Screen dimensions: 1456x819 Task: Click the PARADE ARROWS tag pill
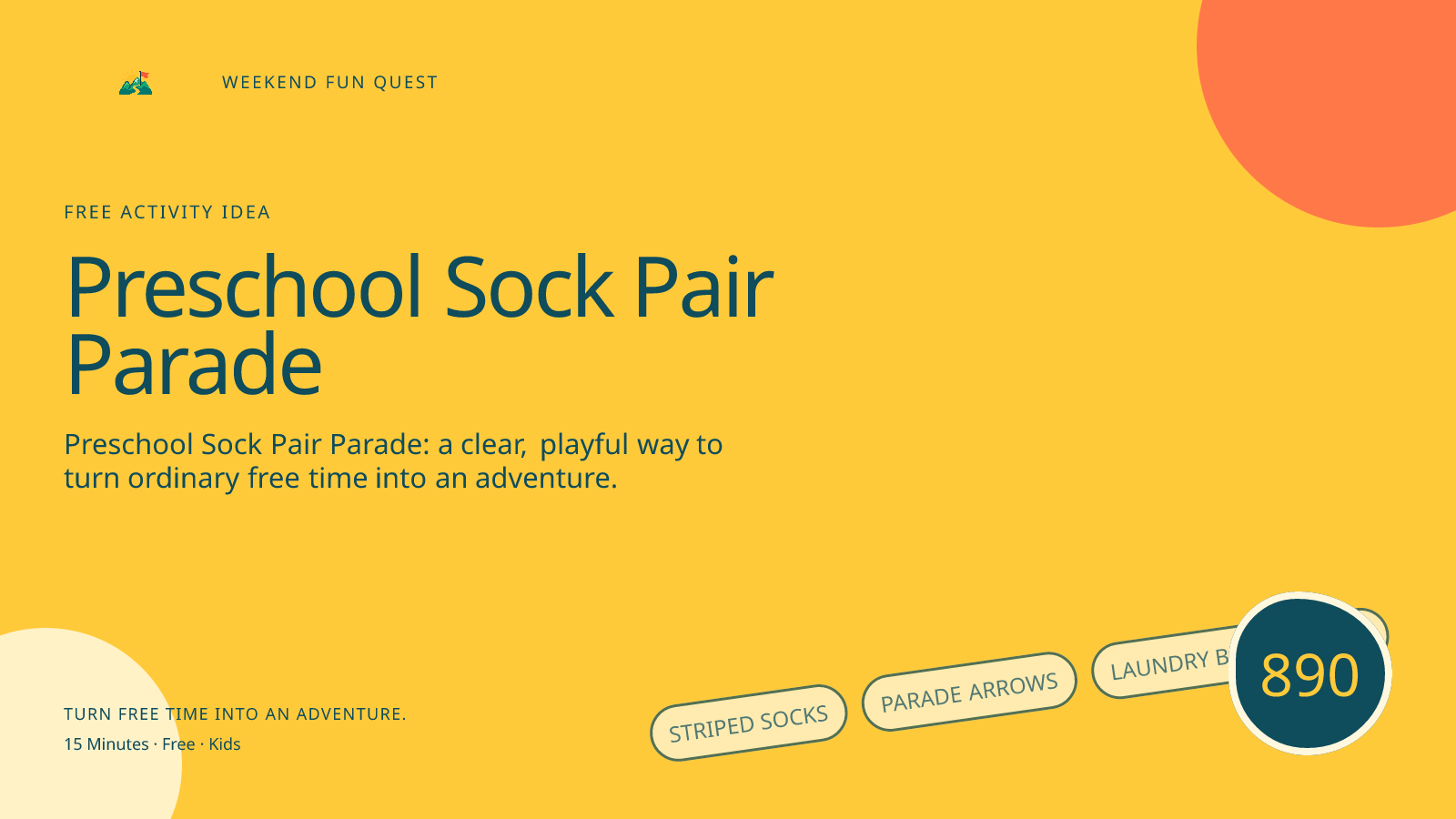[x=969, y=692]
